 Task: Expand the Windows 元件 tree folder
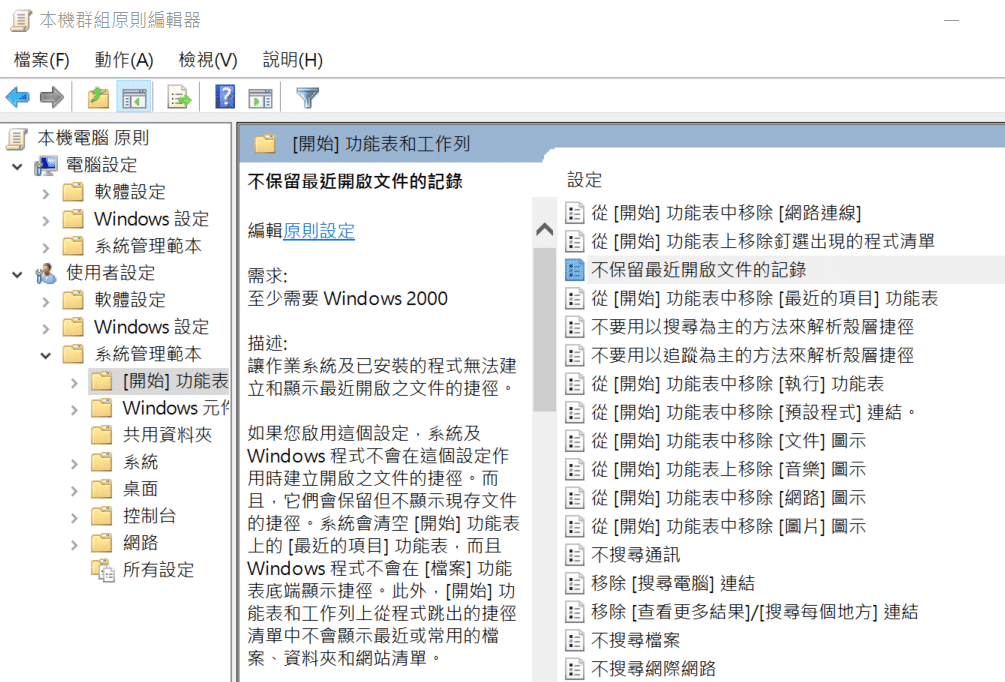pyautogui.click(x=74, y=410)
